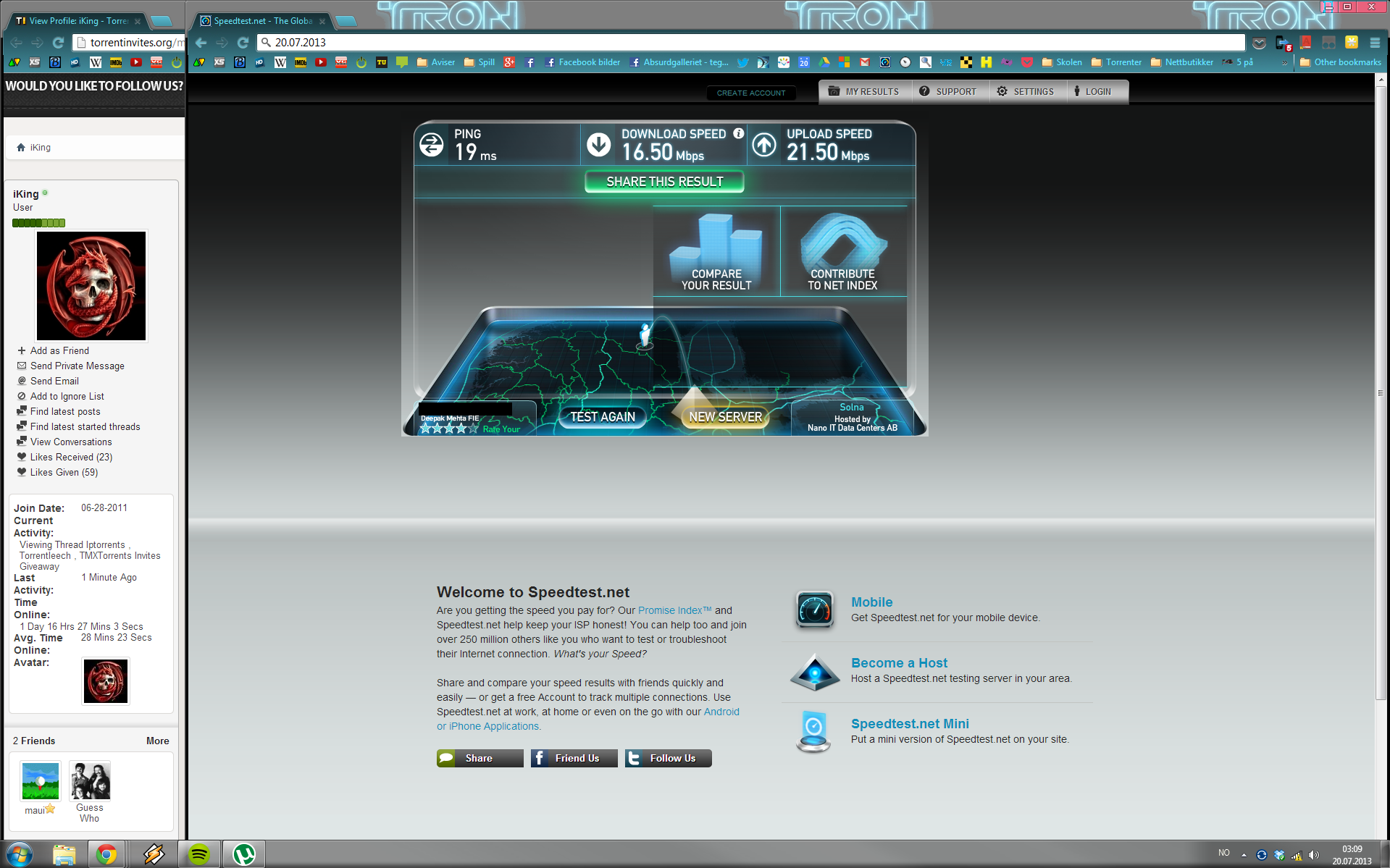Click the iKing home breadcrumb icon
The width and height of the screenshot is (1390, 868).
(x=21, y=147)
